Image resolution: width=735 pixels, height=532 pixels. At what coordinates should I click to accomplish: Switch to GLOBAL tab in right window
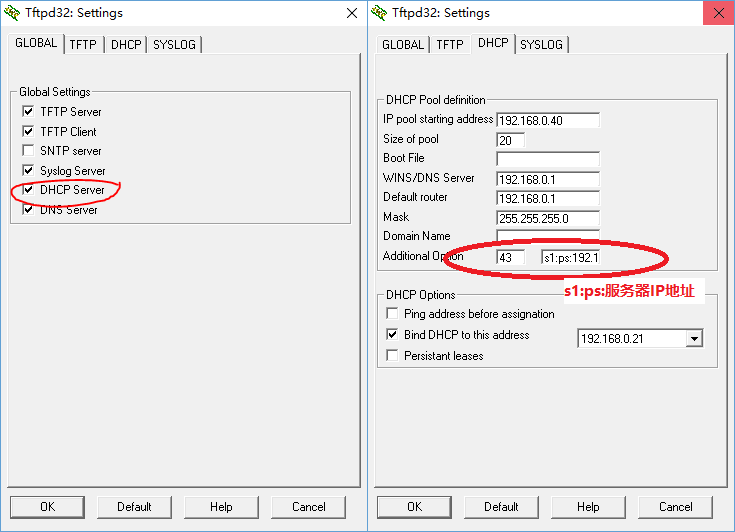pos(403,45)
